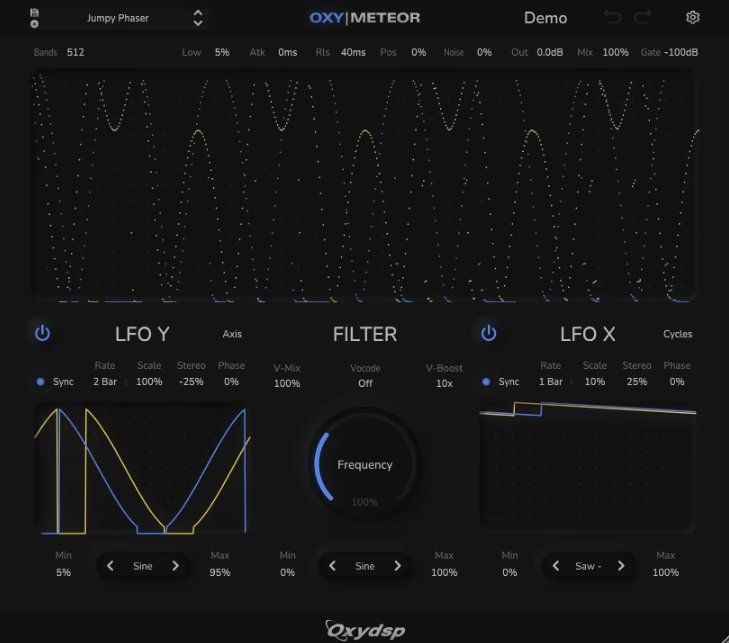Click the Bands 512 value

pos(75,52)
